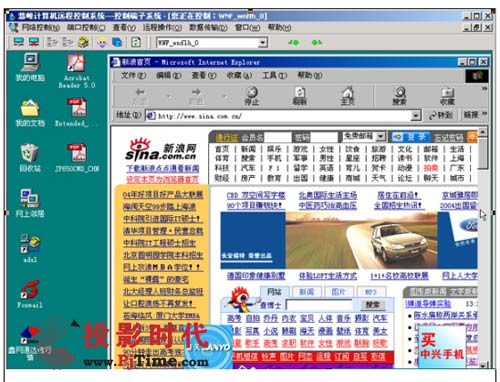Viewport: 500px width, 382px height.
Task: Open the 工具 menu in Internet Explorer
Action: [x=274, y=76]
